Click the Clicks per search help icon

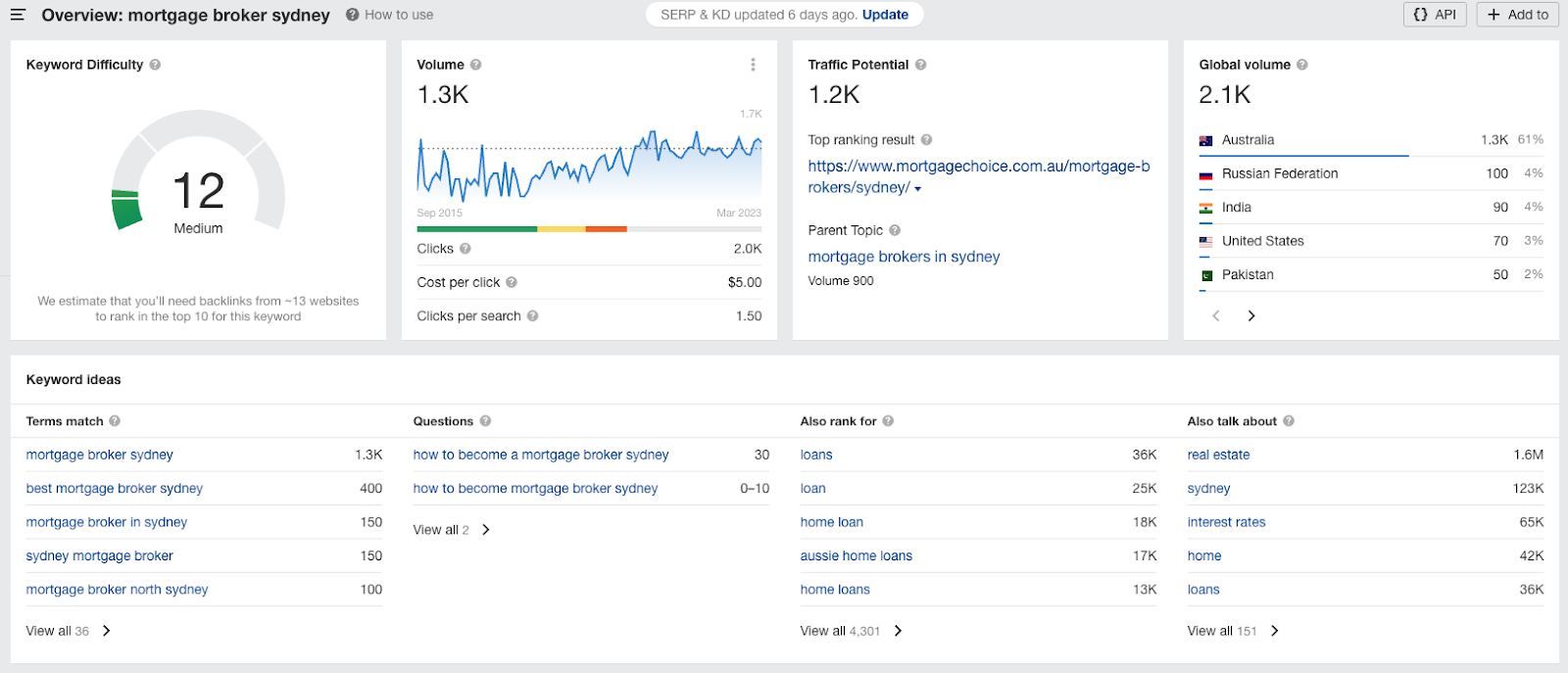(x=532, y=316)
